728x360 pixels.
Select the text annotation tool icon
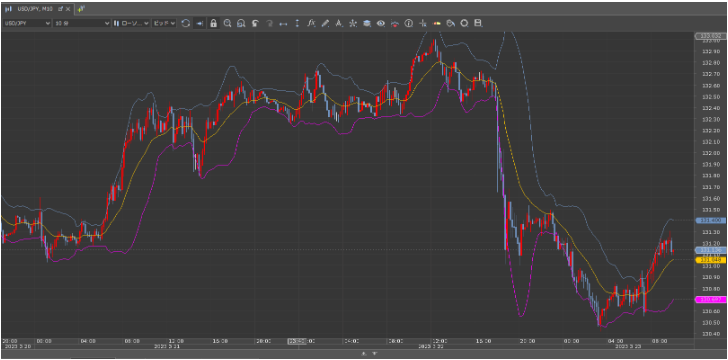339,23
